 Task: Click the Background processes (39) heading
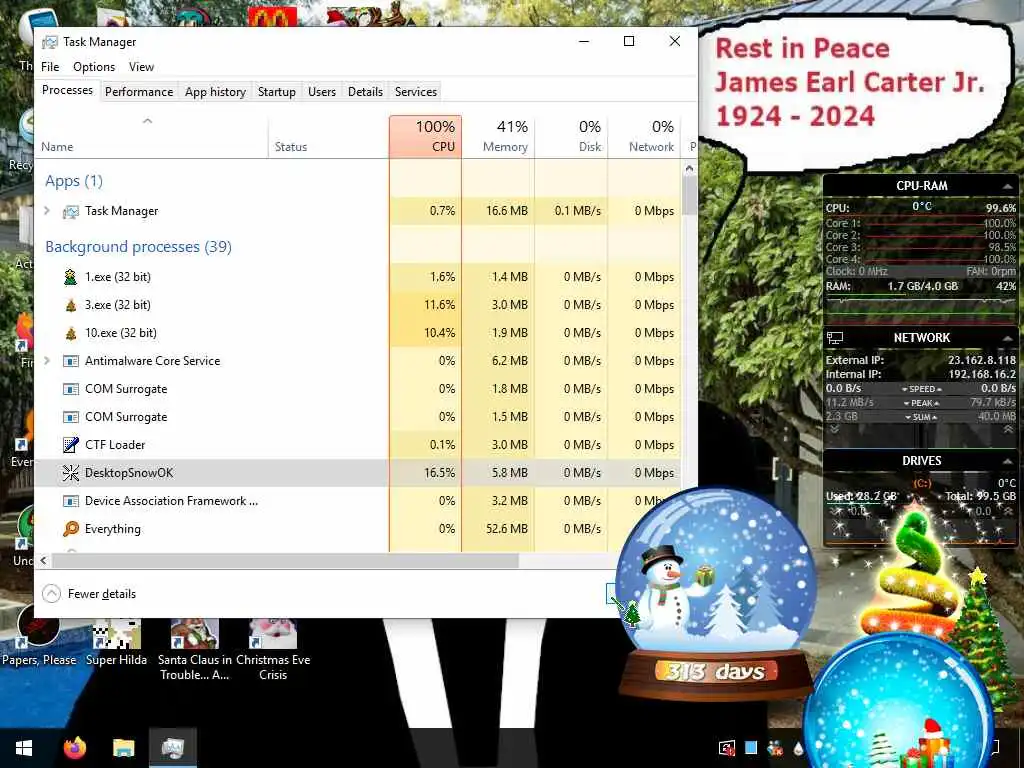pos(138,247)
